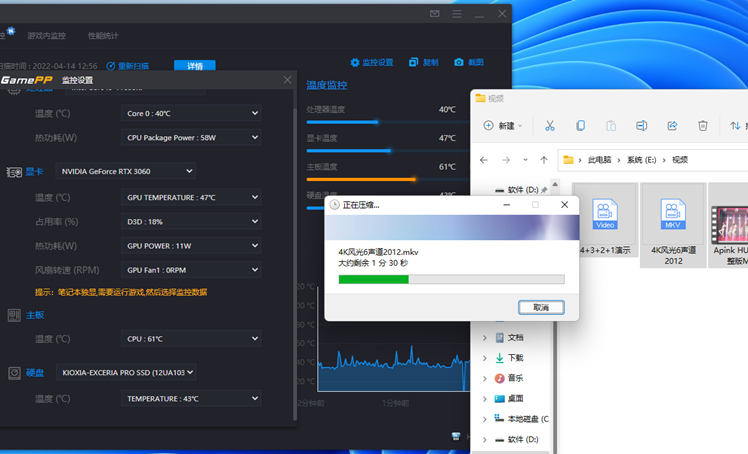Screen dimensions: 748x454
Task: Click the Paste icon in Explorer toolbar
Action: click(x=611, y=126)
